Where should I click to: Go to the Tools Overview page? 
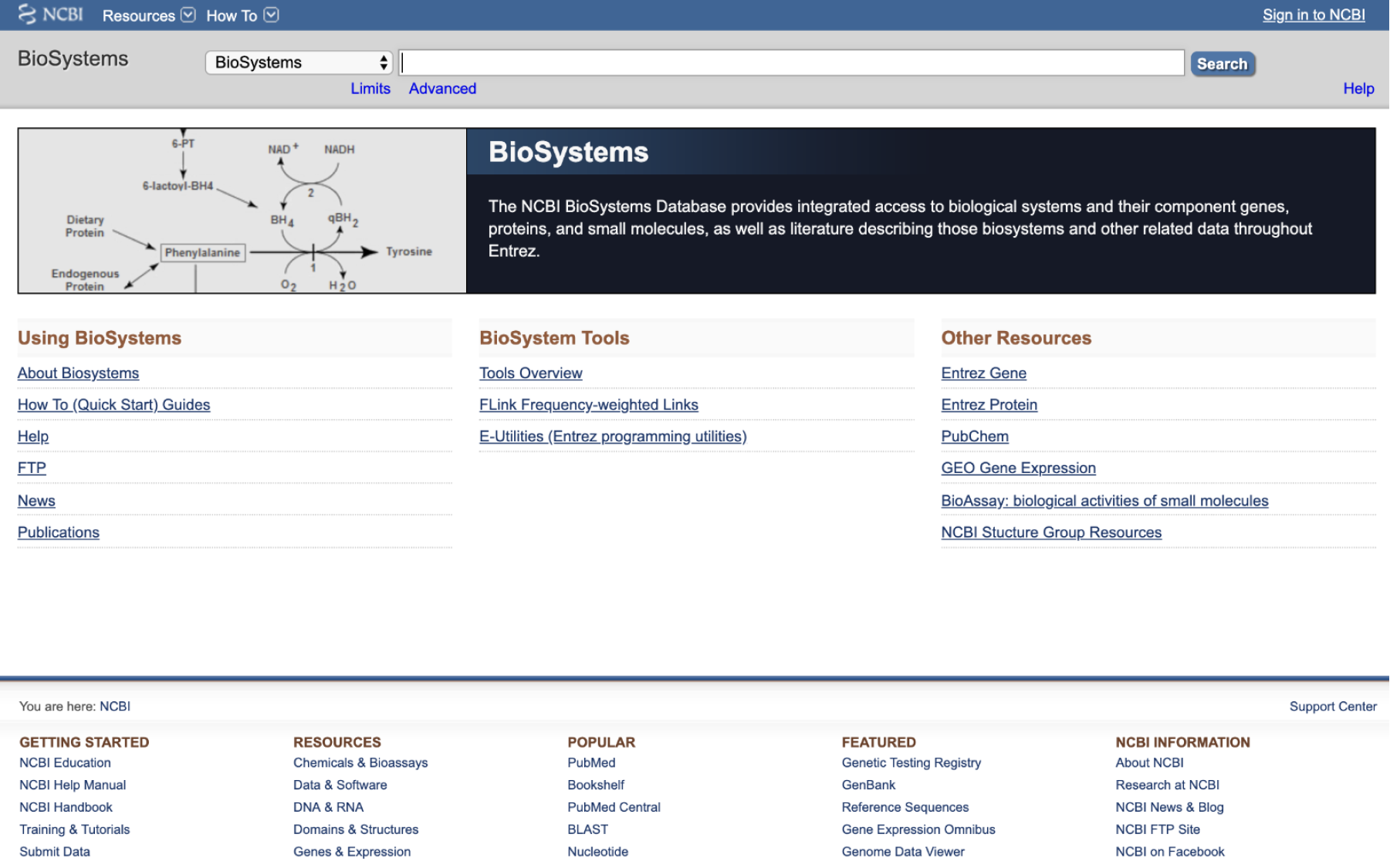click(x=530, y=373)
